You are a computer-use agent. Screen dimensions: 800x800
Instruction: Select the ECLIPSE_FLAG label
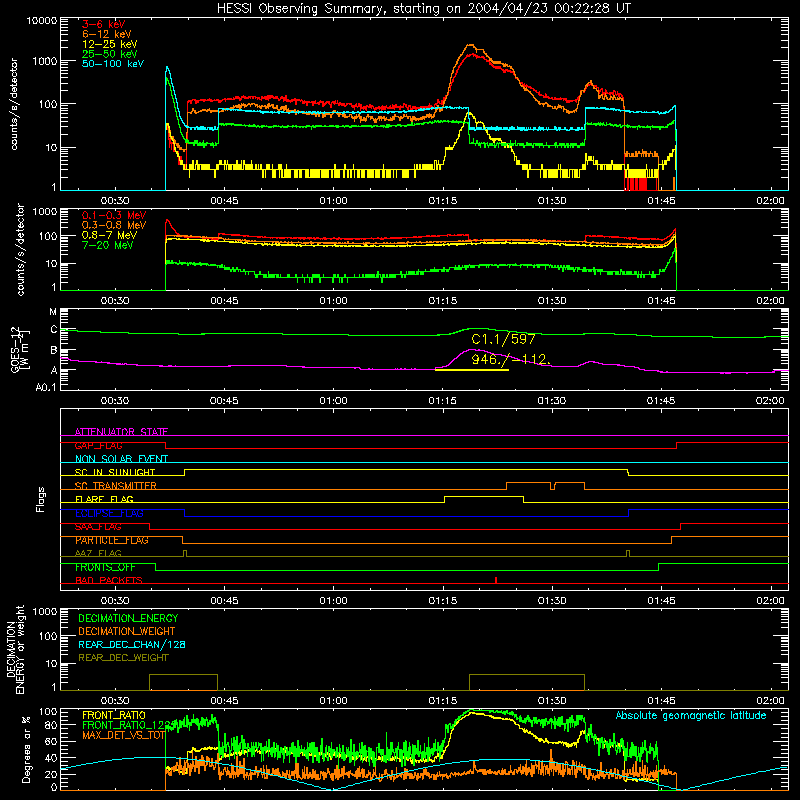point(109,513)
